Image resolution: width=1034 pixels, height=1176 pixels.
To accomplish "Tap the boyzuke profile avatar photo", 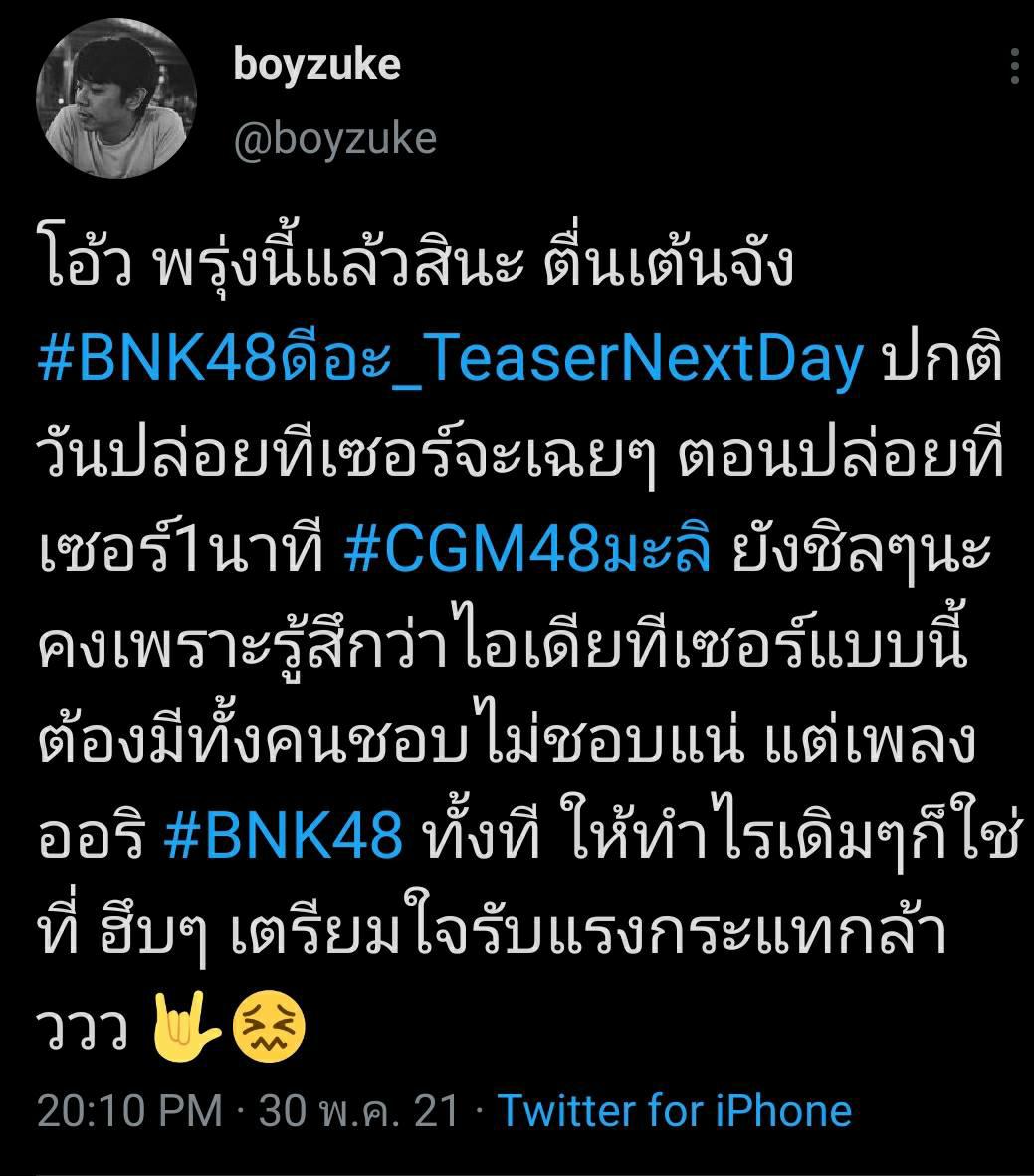I will [116, 100].
